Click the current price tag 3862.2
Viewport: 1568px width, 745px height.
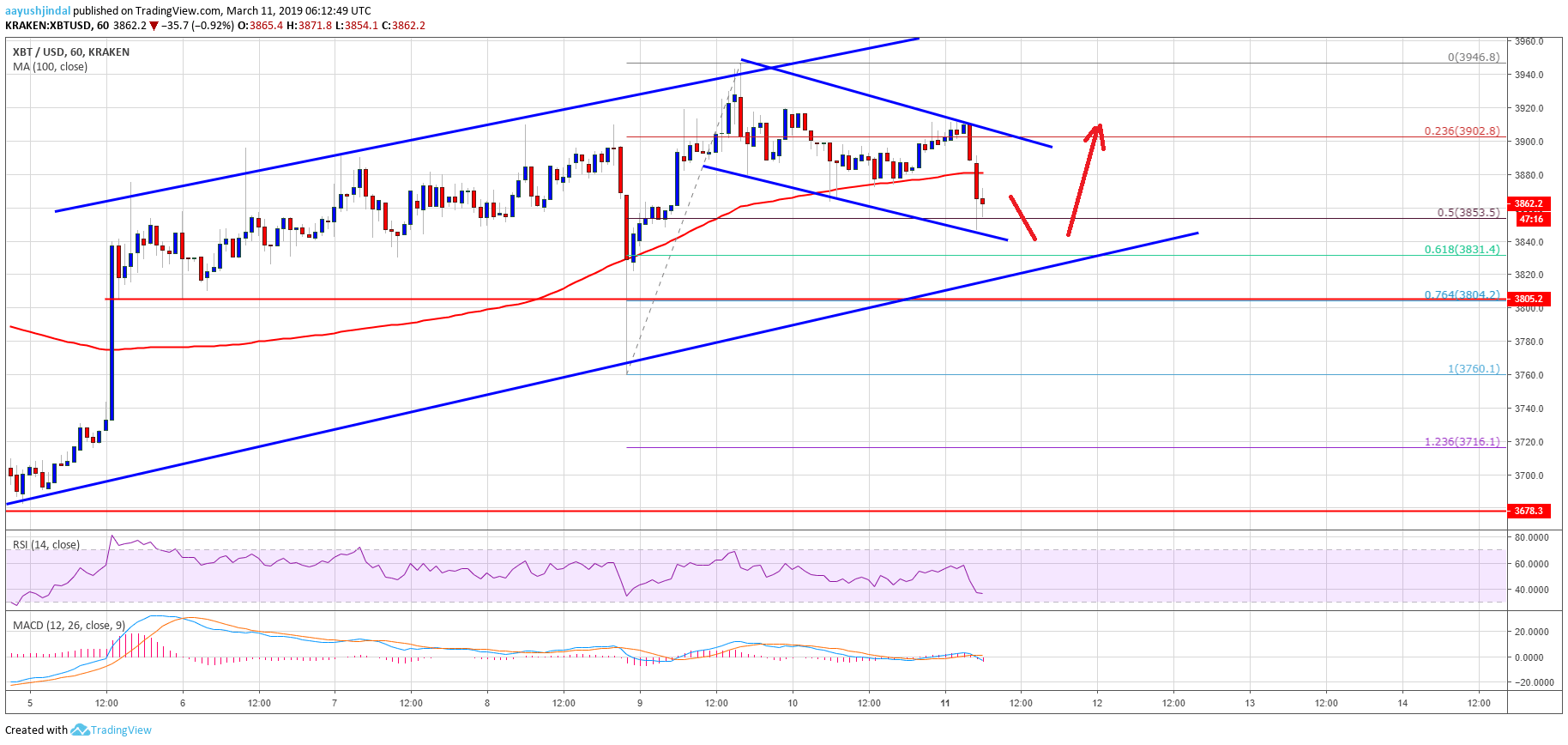pyautogui.click(x=1528, y=204)
